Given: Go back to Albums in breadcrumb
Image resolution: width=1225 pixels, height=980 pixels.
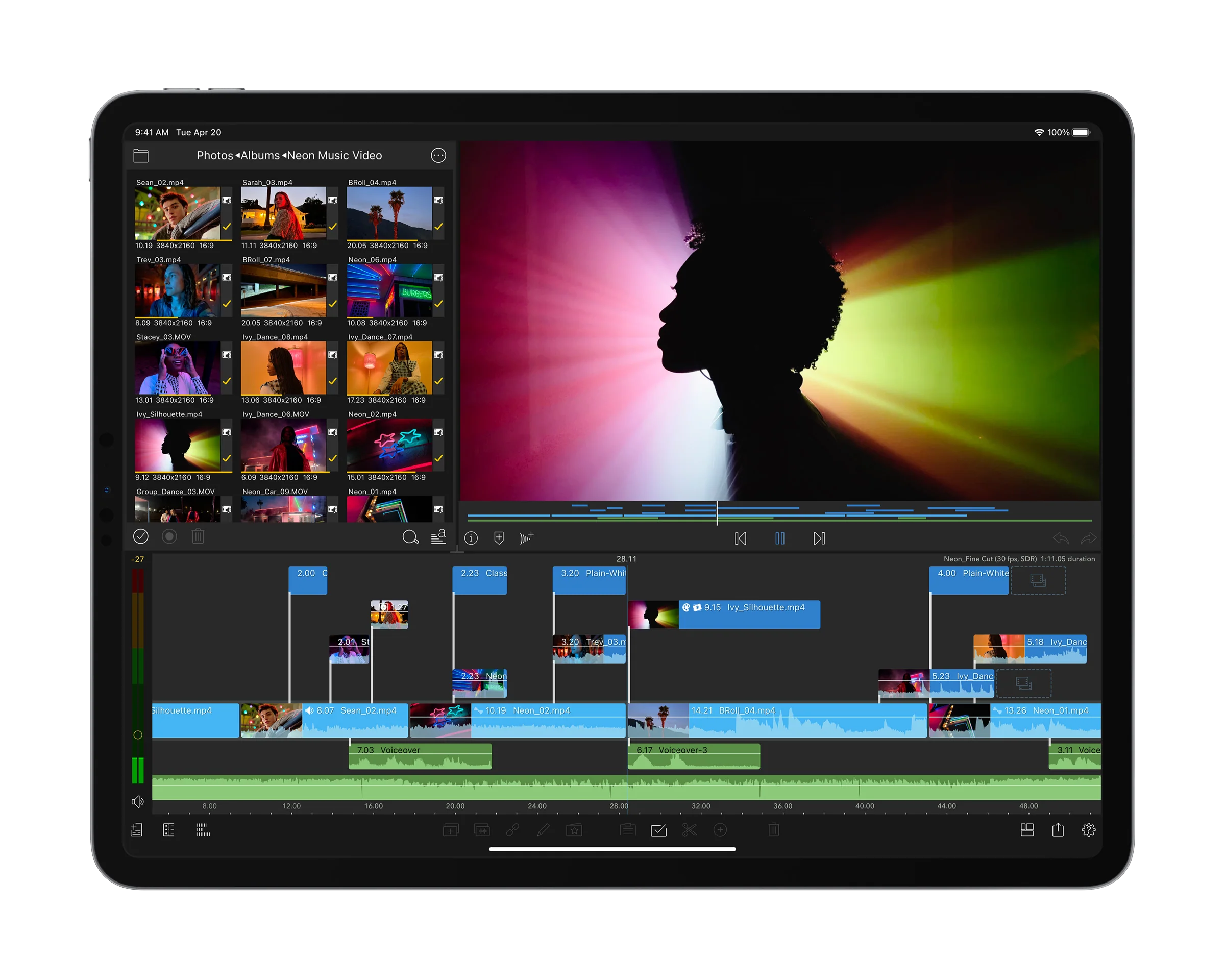Looking at the screenshot, I should 260,155.
